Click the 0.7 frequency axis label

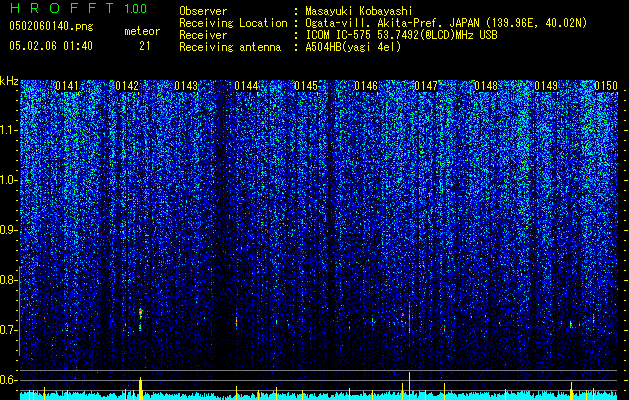pos(9,330)
